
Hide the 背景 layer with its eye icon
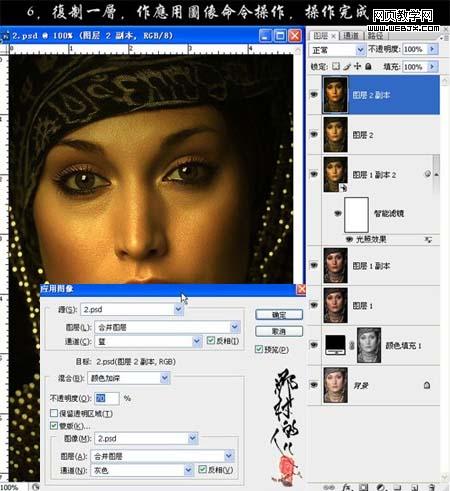point(314,385)
